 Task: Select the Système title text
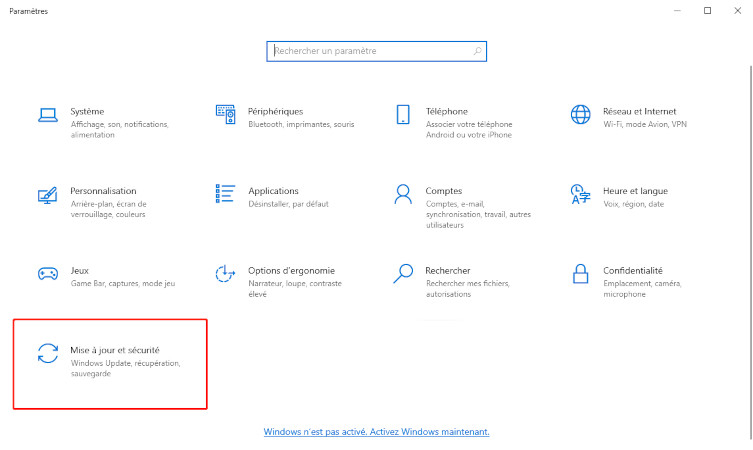87,111
